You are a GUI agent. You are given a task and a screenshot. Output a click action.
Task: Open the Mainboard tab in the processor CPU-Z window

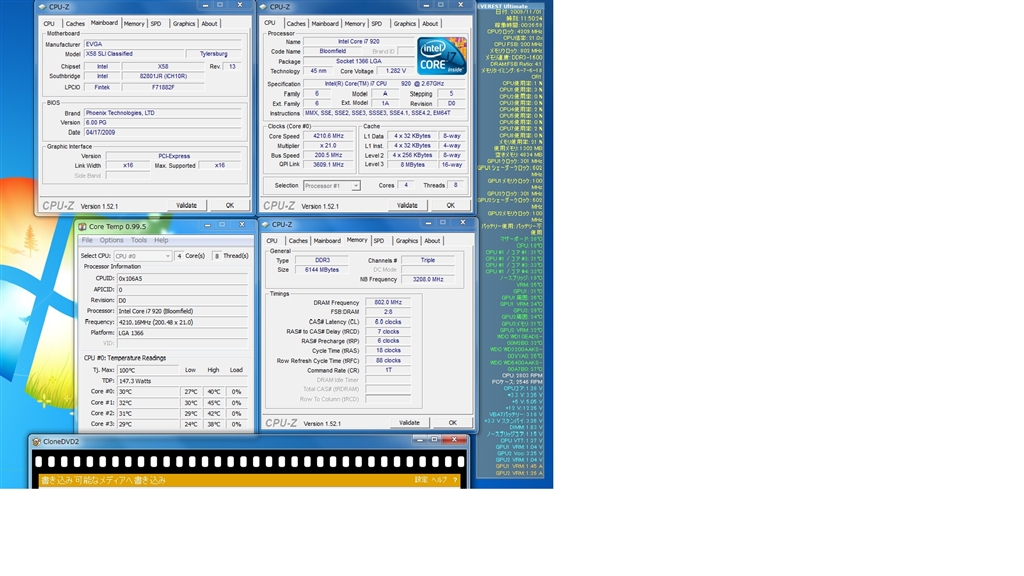coord(325,24)
